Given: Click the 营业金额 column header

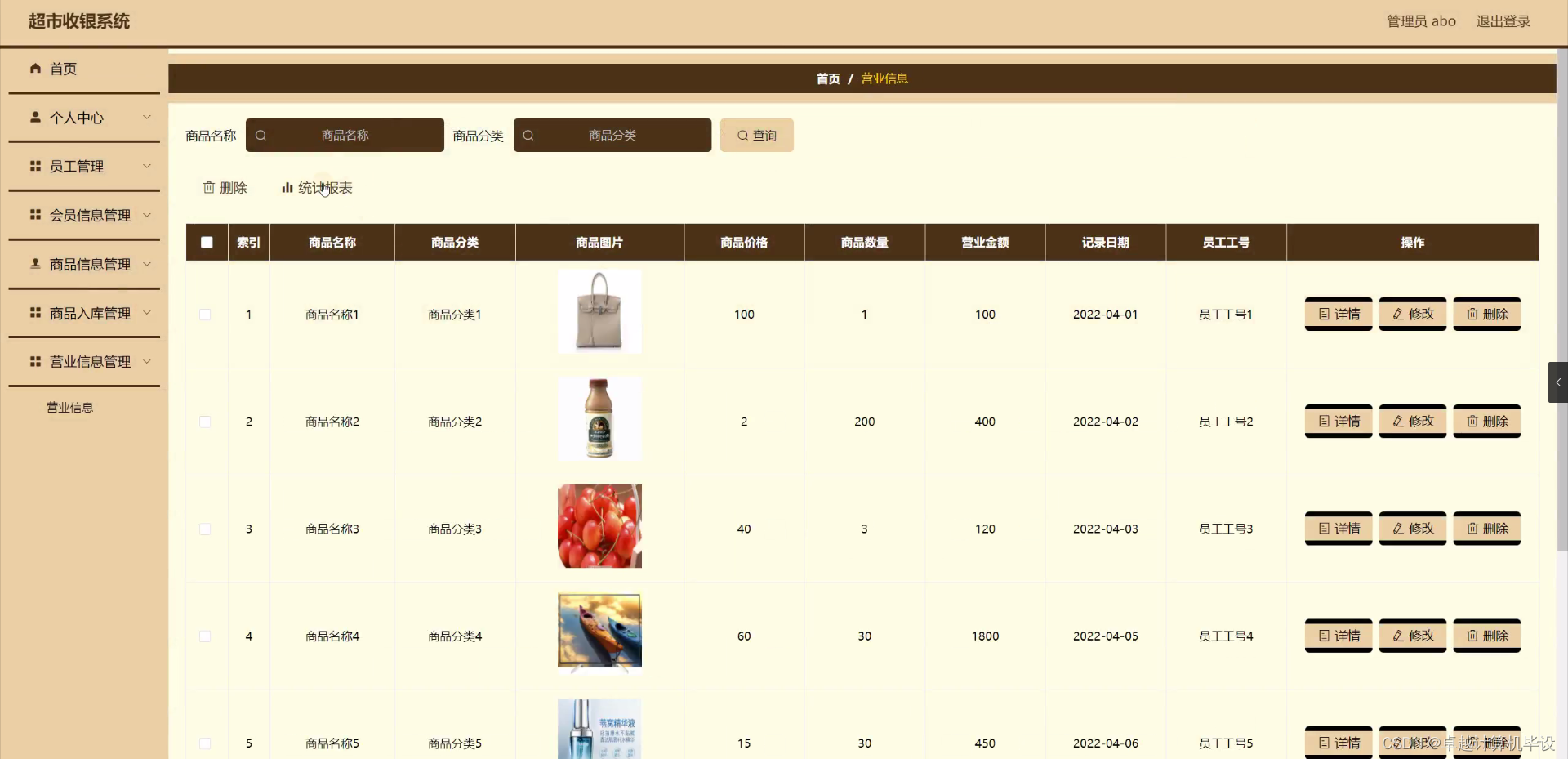Looking at the screenshot, I should click(x=985, y=243).
